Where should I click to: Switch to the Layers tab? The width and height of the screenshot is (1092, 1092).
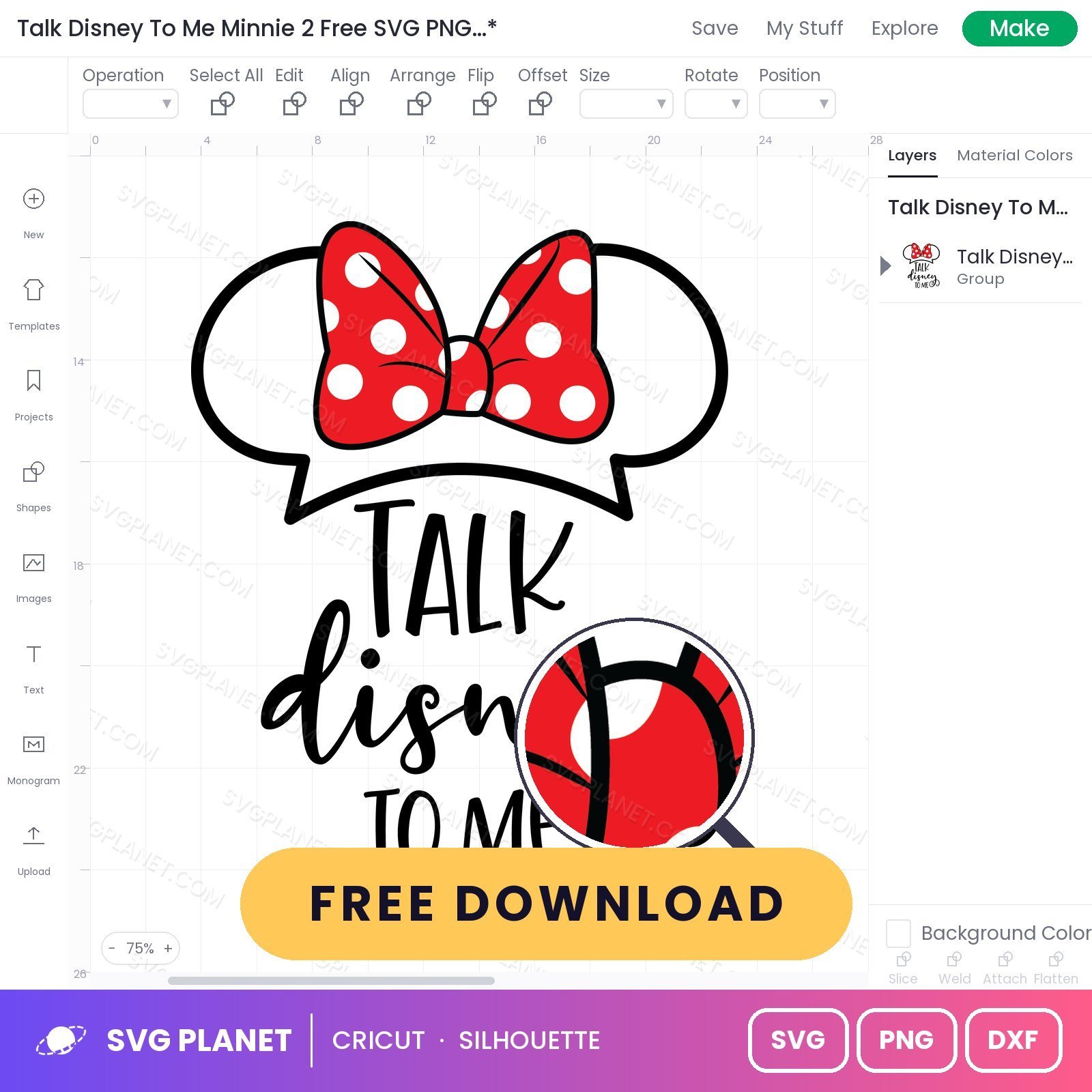click(912, 156)
